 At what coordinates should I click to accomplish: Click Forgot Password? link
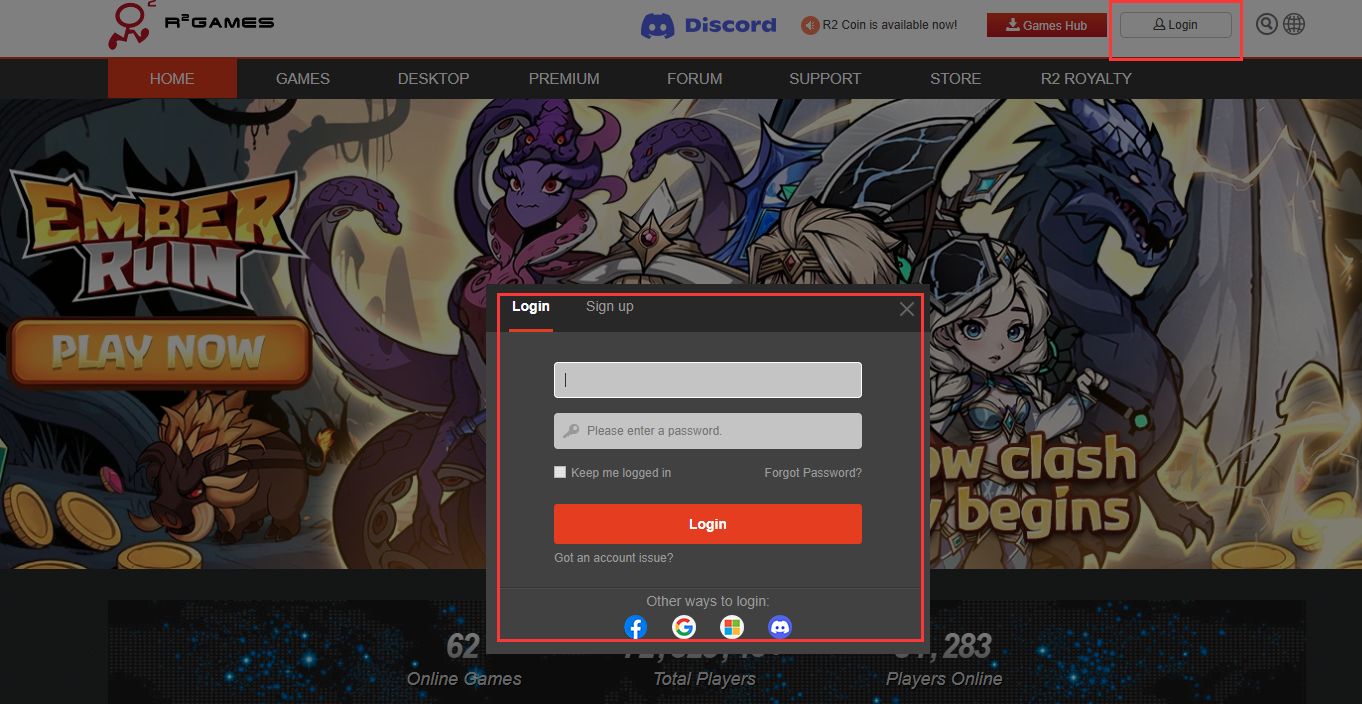tap(812, 473)
